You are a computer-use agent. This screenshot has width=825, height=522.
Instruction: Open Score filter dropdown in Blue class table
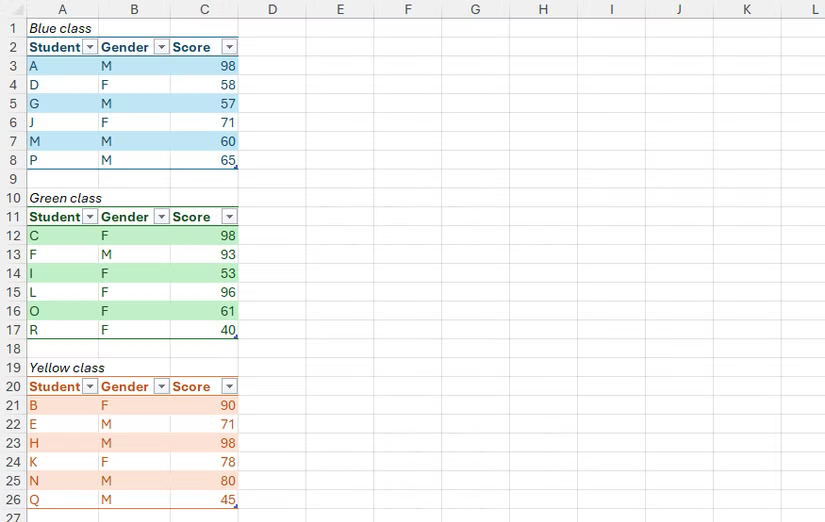(x=229, y=47)
